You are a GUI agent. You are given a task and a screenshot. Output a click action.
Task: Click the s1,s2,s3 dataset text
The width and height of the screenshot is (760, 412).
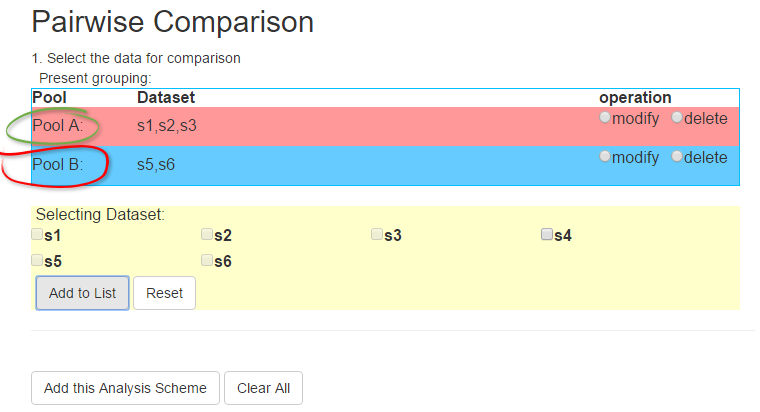tap(167, 126)
